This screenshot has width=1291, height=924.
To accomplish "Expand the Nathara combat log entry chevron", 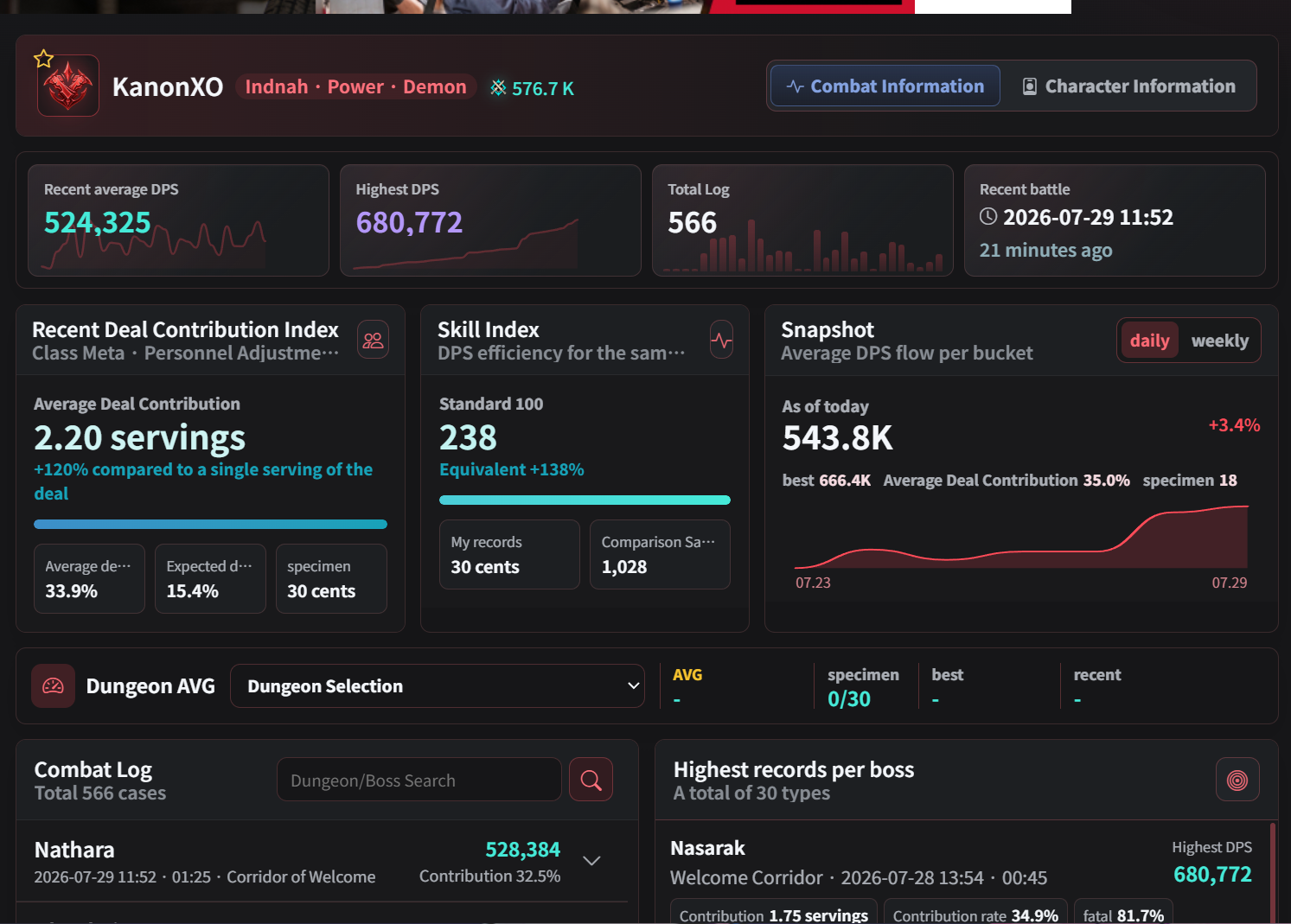I will pos(591,861).
